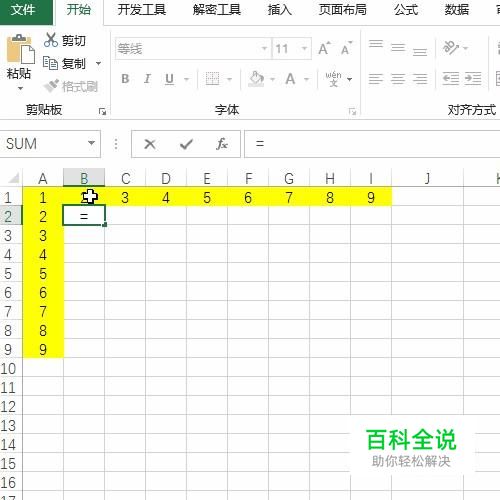Apply font color A button
Screen dimensions: 500x500
click(x=290, y=79)
